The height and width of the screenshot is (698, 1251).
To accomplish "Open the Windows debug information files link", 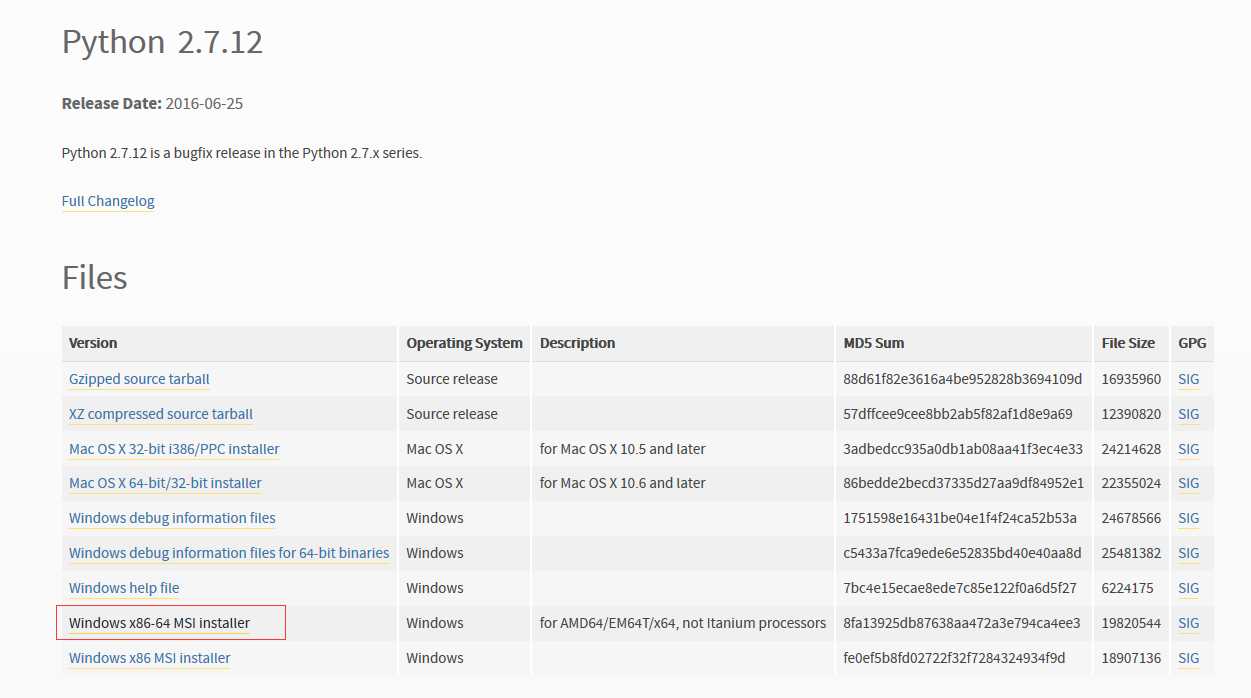I will click(172, 518).
